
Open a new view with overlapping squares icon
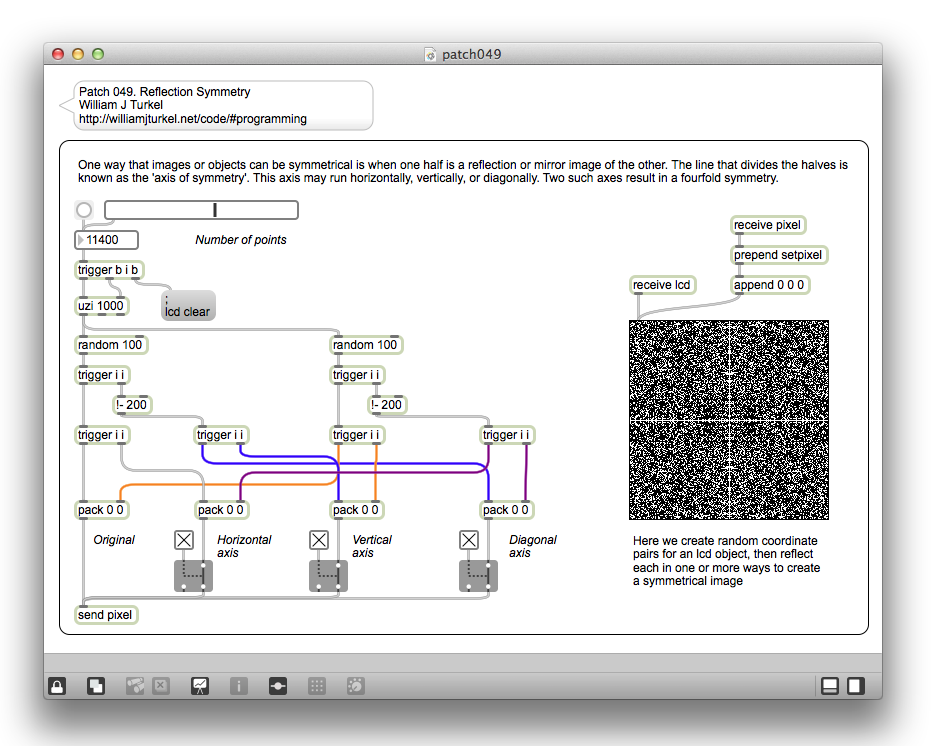[x=96, y=686]
